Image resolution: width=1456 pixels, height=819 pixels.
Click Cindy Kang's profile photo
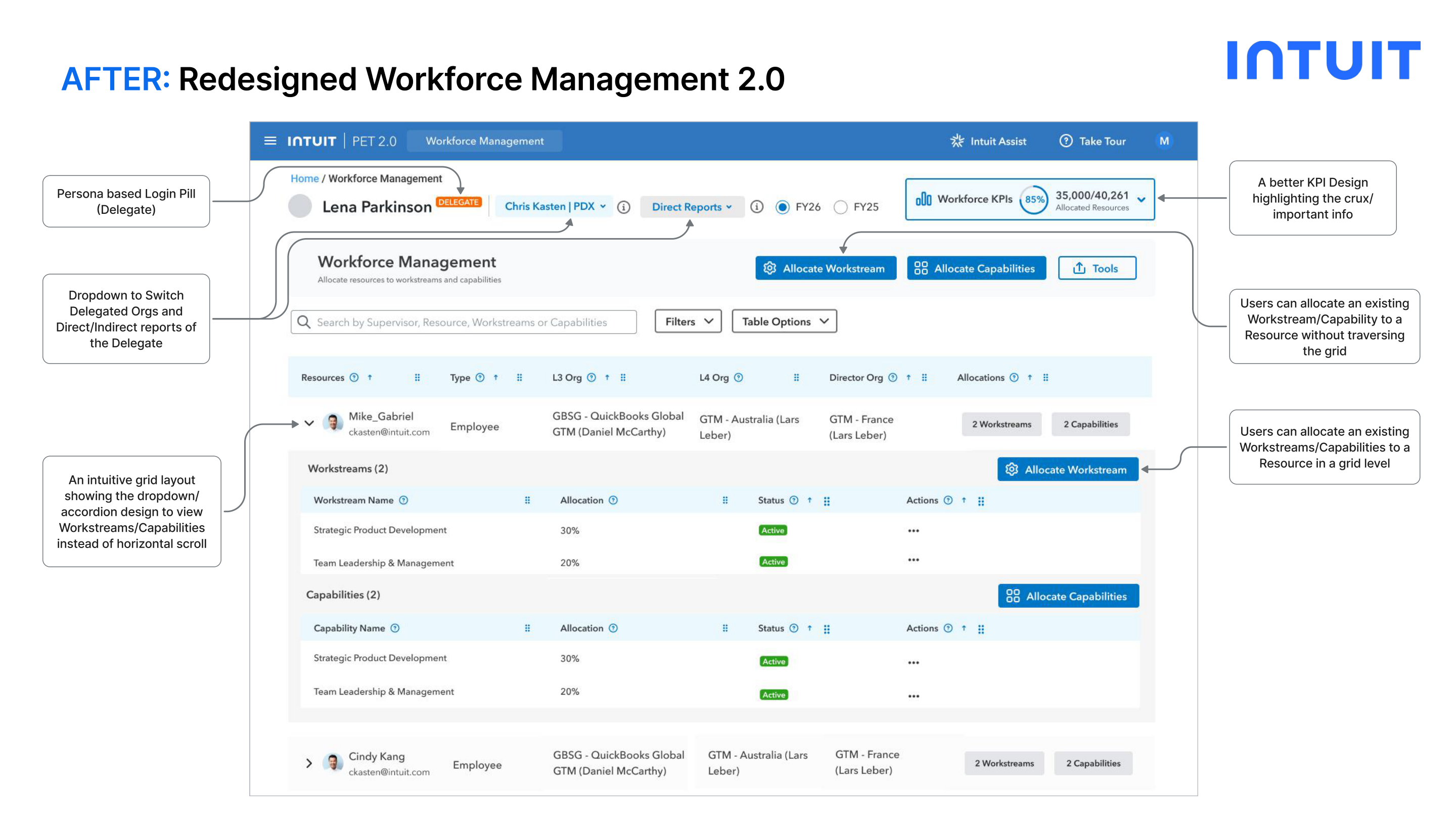click(333, 762)
